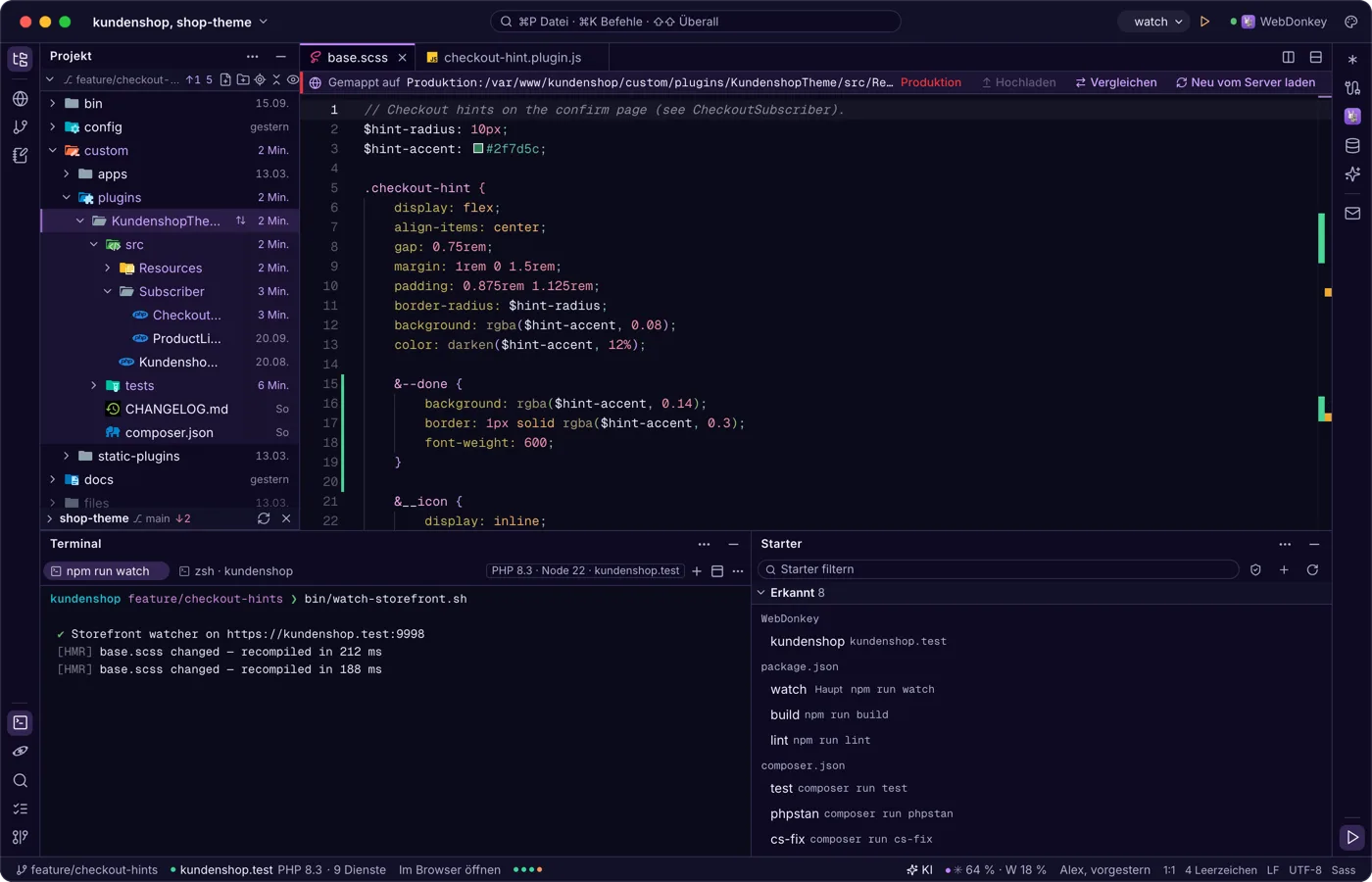Close the base.scss editor tab
This screenshot has height=882, width=1372.
pos(402,58)
